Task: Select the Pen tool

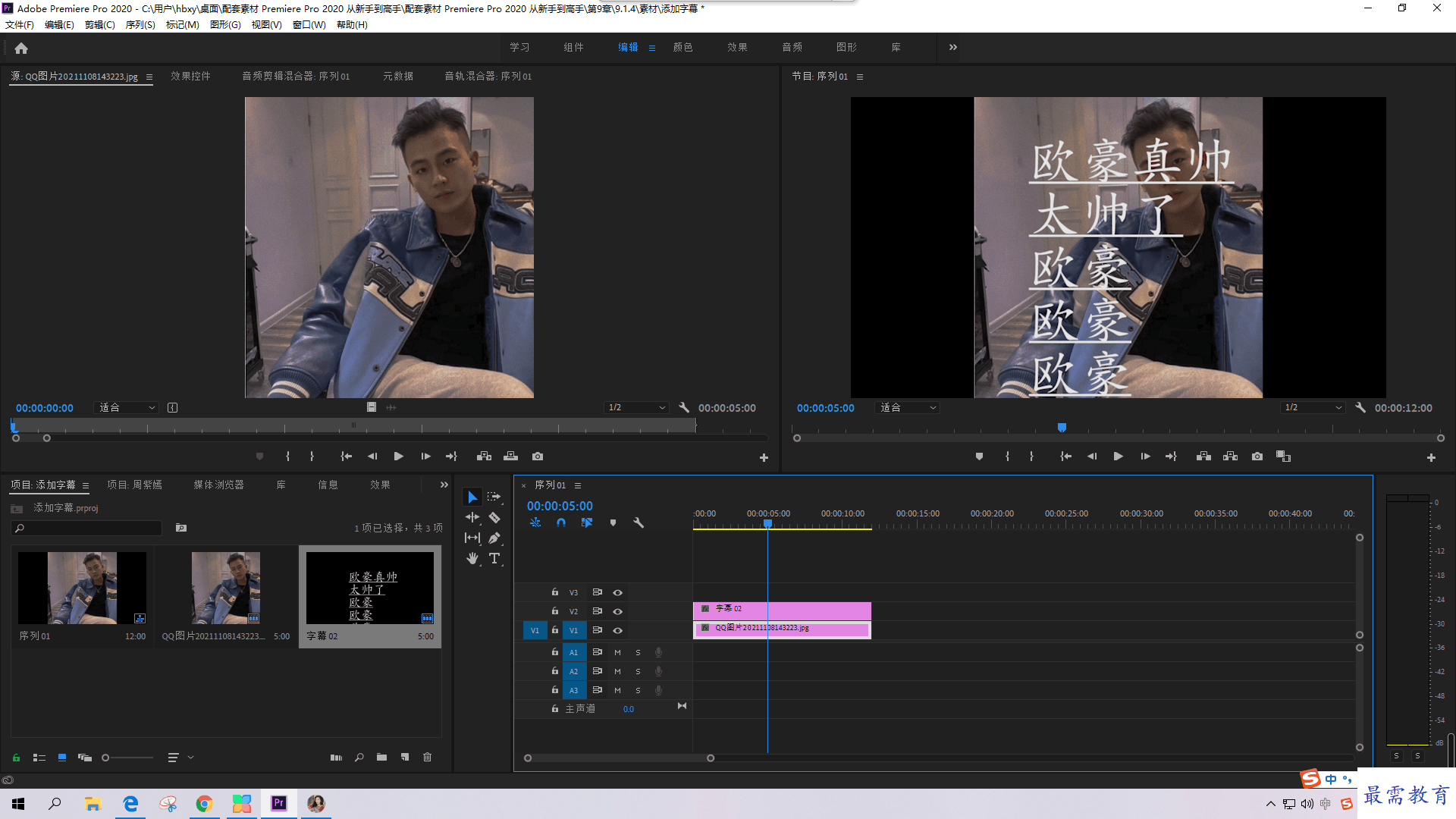Action: point(494,538)
